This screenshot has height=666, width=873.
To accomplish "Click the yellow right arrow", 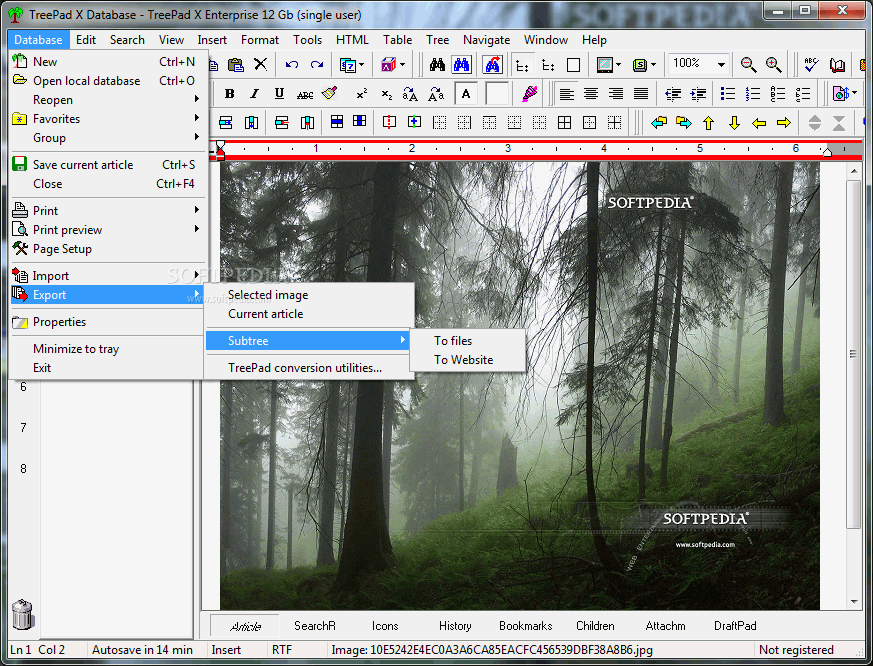I will [x=784, y=123].
